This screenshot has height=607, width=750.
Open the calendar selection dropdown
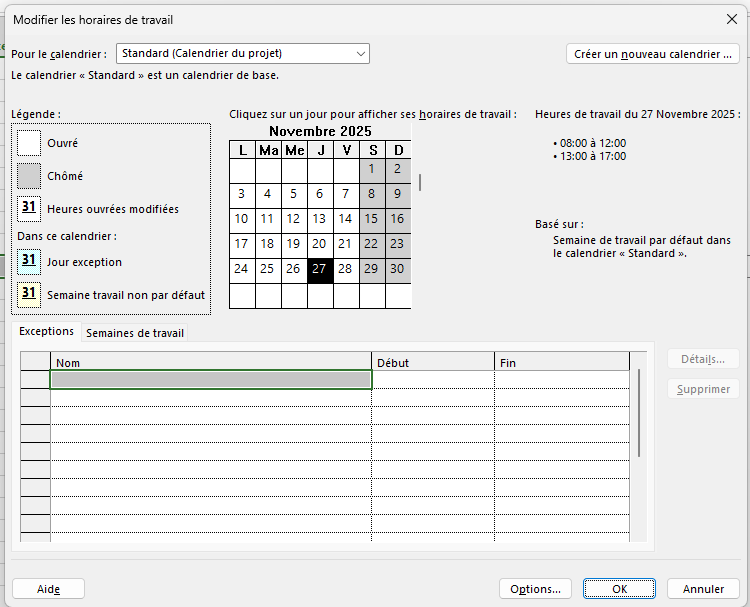[360, 54]
